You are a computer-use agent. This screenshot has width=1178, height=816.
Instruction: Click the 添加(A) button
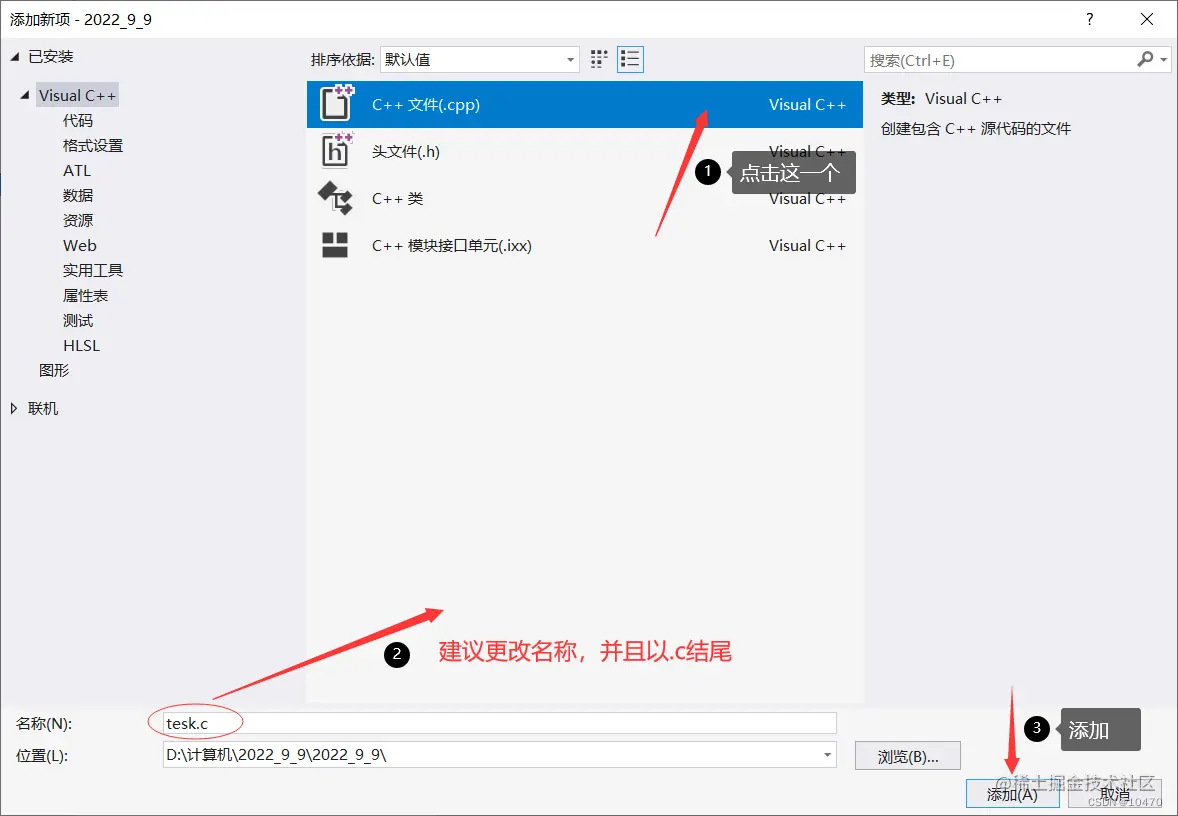pos(1012,793)
